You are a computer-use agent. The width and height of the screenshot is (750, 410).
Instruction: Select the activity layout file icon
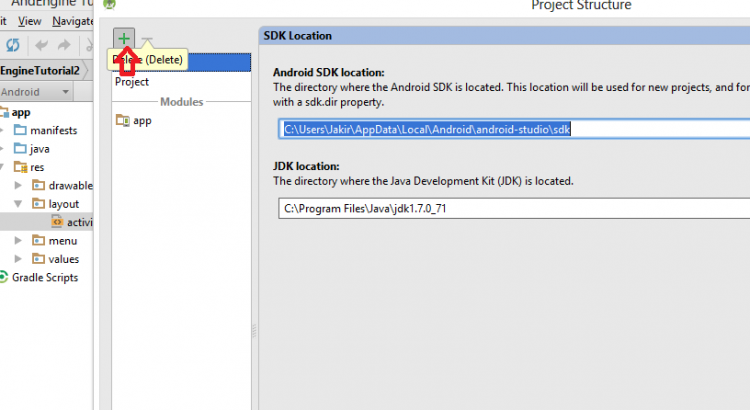[x=57, y=222]
